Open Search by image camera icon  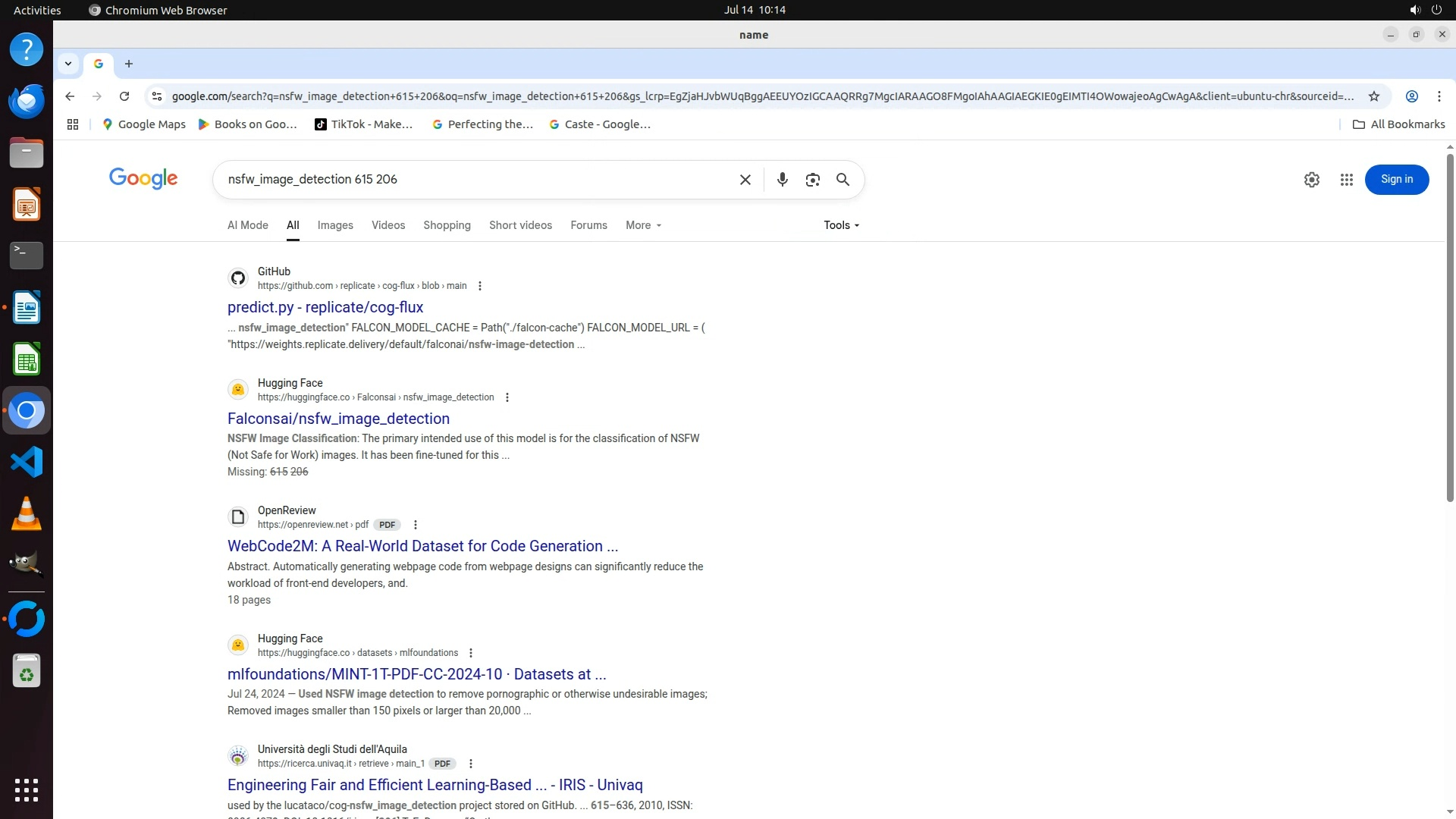pos(812,180)
